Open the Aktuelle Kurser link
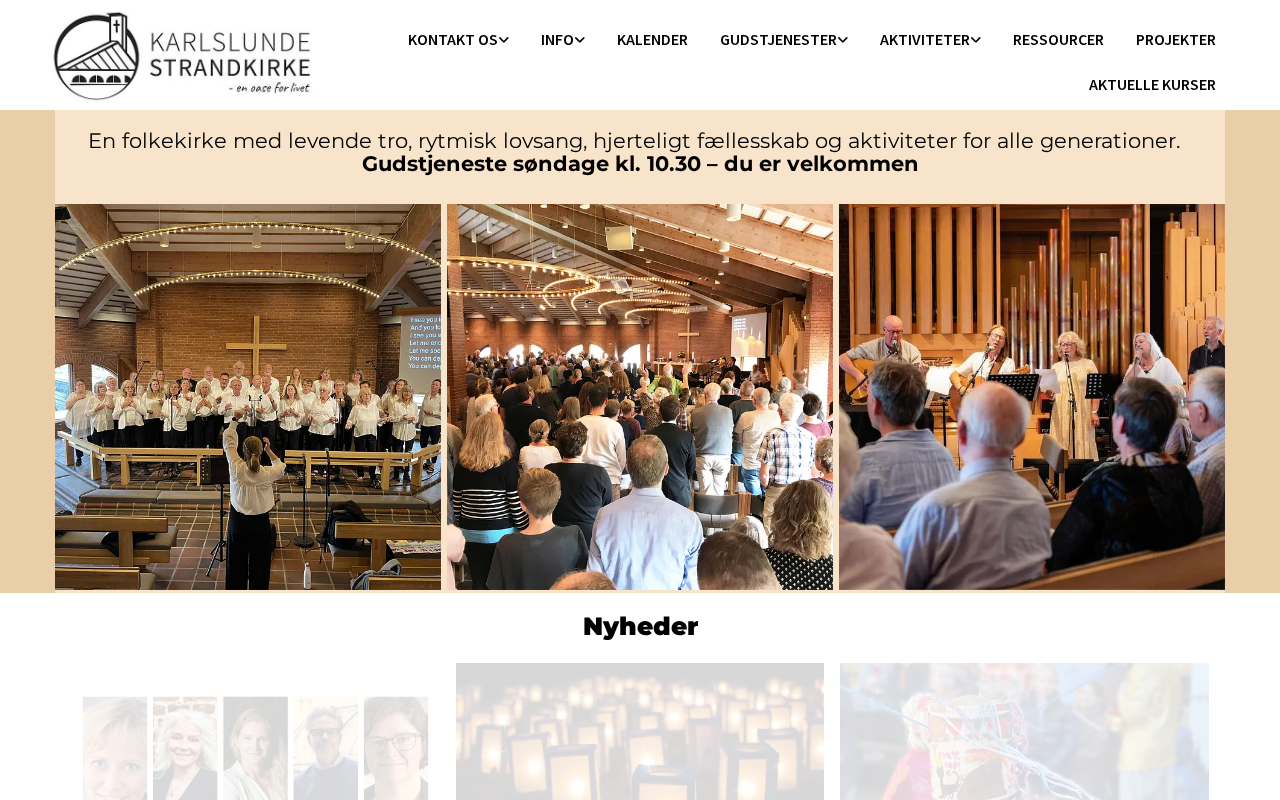Viewport: 1280px width, 800px height. (x=1152, y=85)
